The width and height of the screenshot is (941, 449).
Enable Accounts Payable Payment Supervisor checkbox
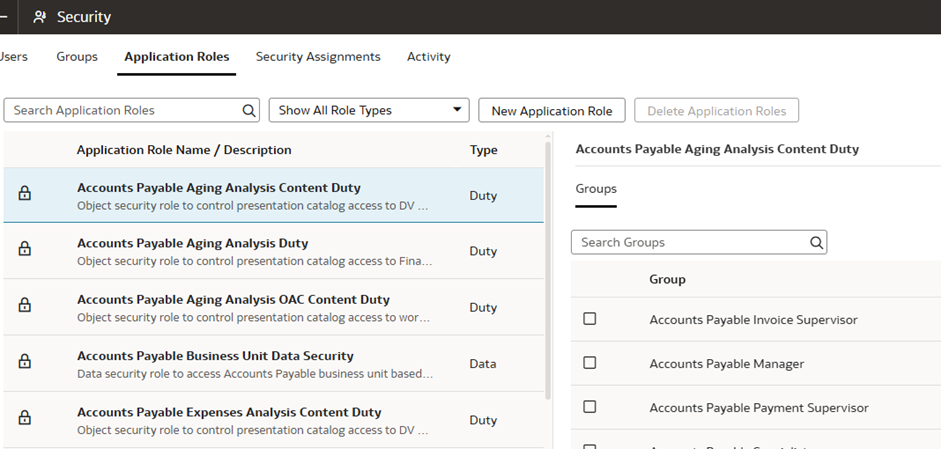click(x=590, y=407)
